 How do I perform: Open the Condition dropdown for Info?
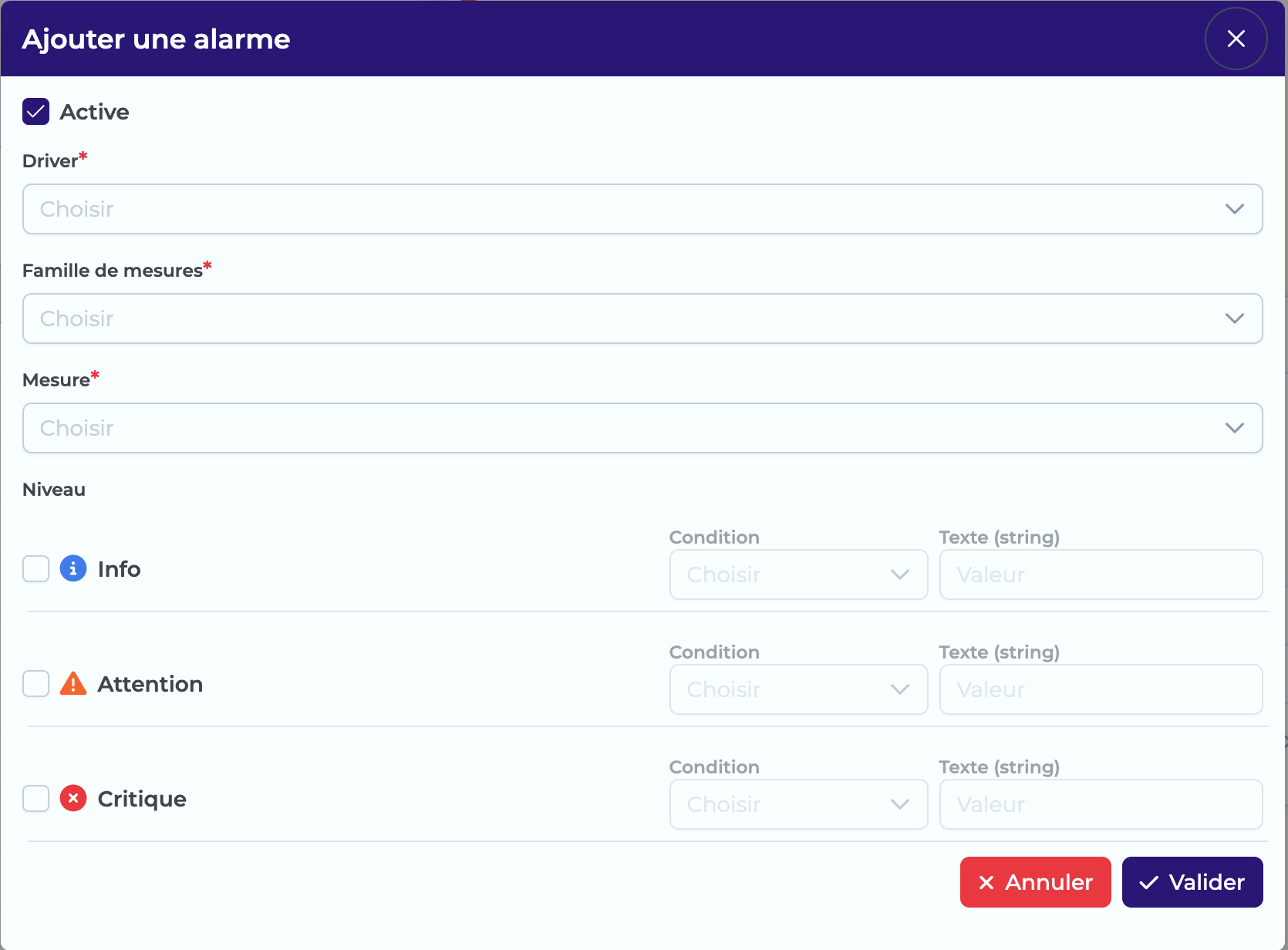(798, 574)
